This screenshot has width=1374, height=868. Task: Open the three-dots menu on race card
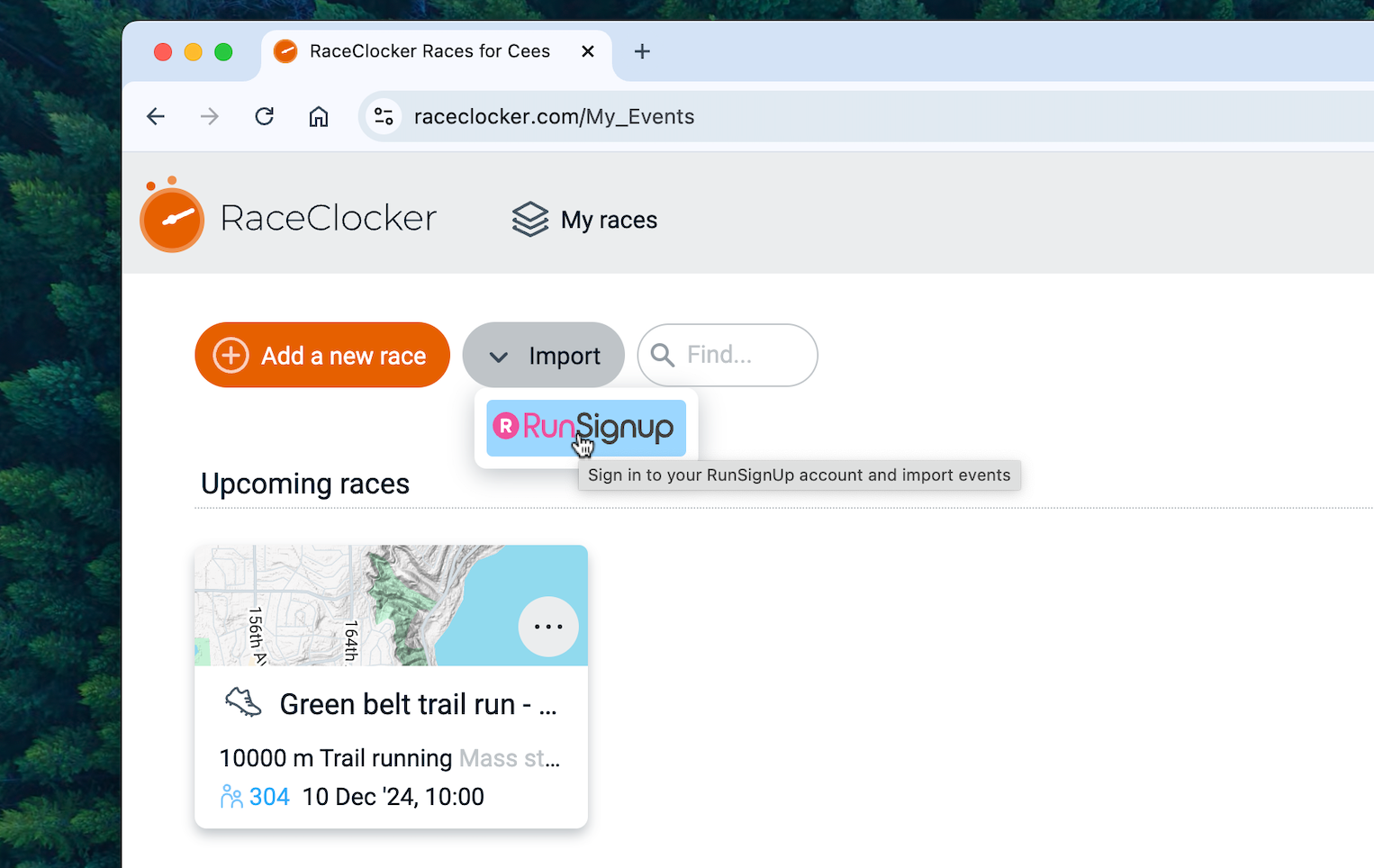click(548, 627)
